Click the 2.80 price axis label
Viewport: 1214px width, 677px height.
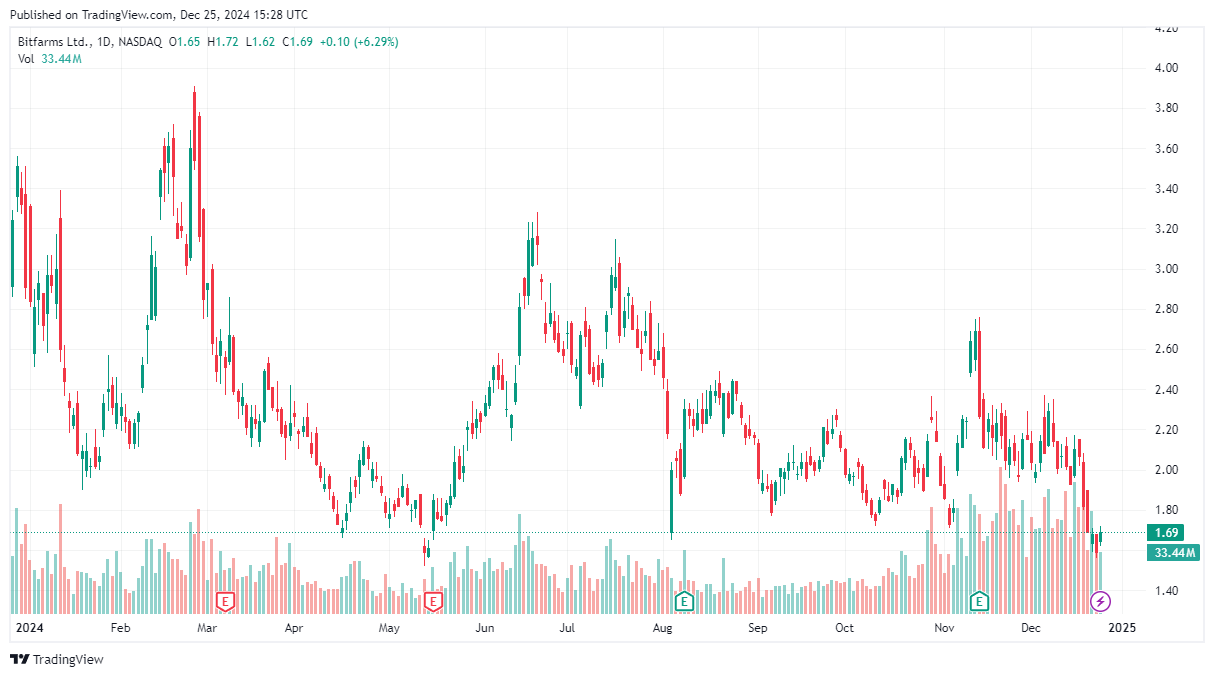1167,309
